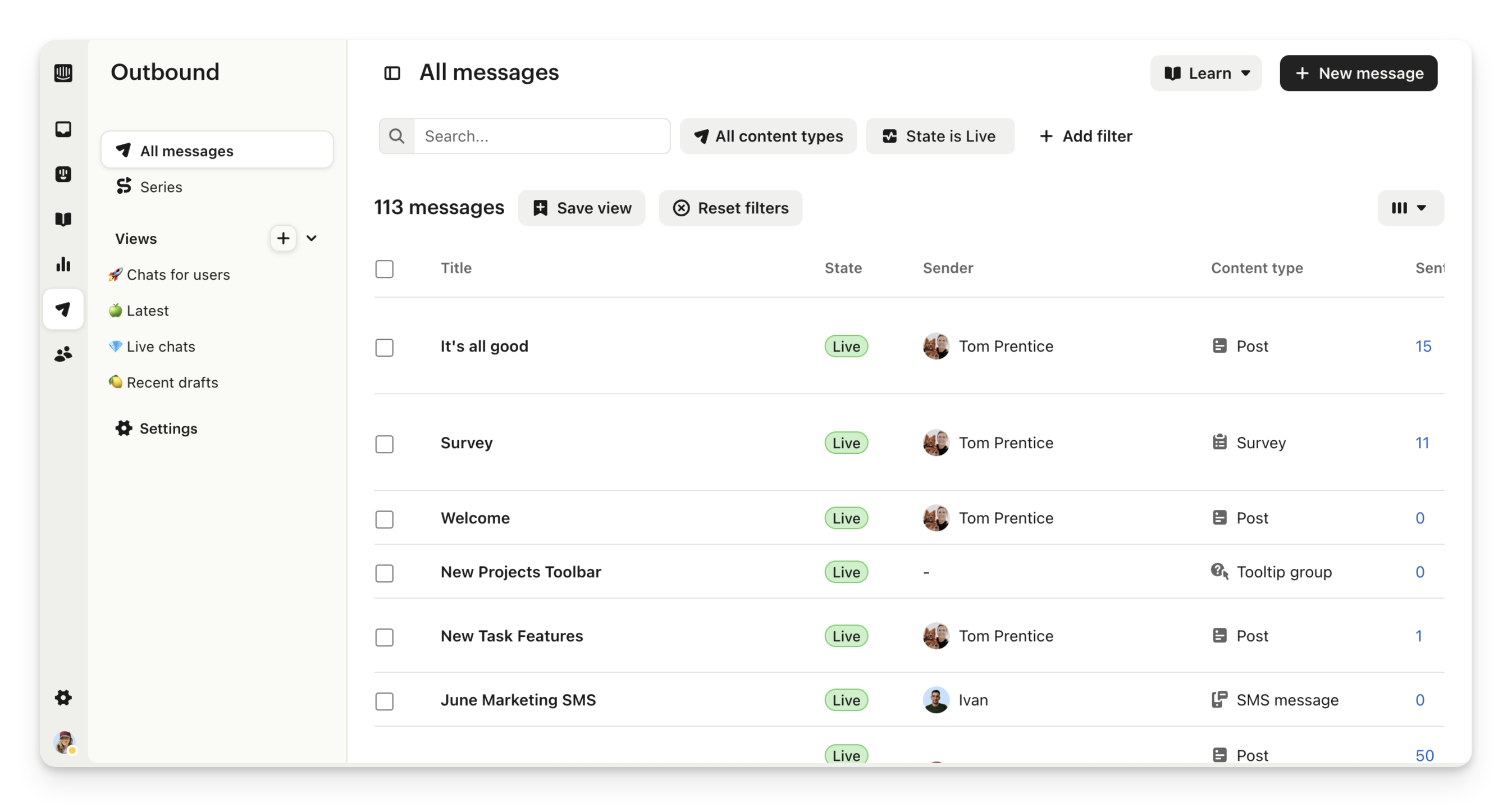Open the Inbox icon in left rail
The width and height of the screenshot is (1512, 807).
pos(63,129)
